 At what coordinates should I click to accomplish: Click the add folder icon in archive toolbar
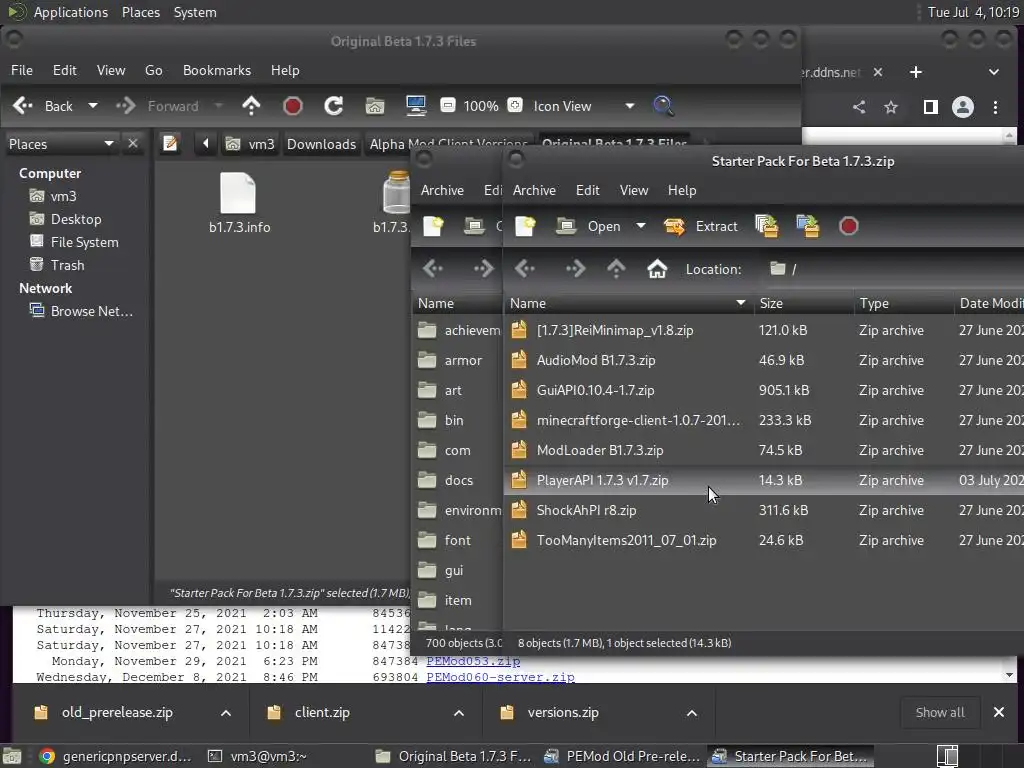808,226
